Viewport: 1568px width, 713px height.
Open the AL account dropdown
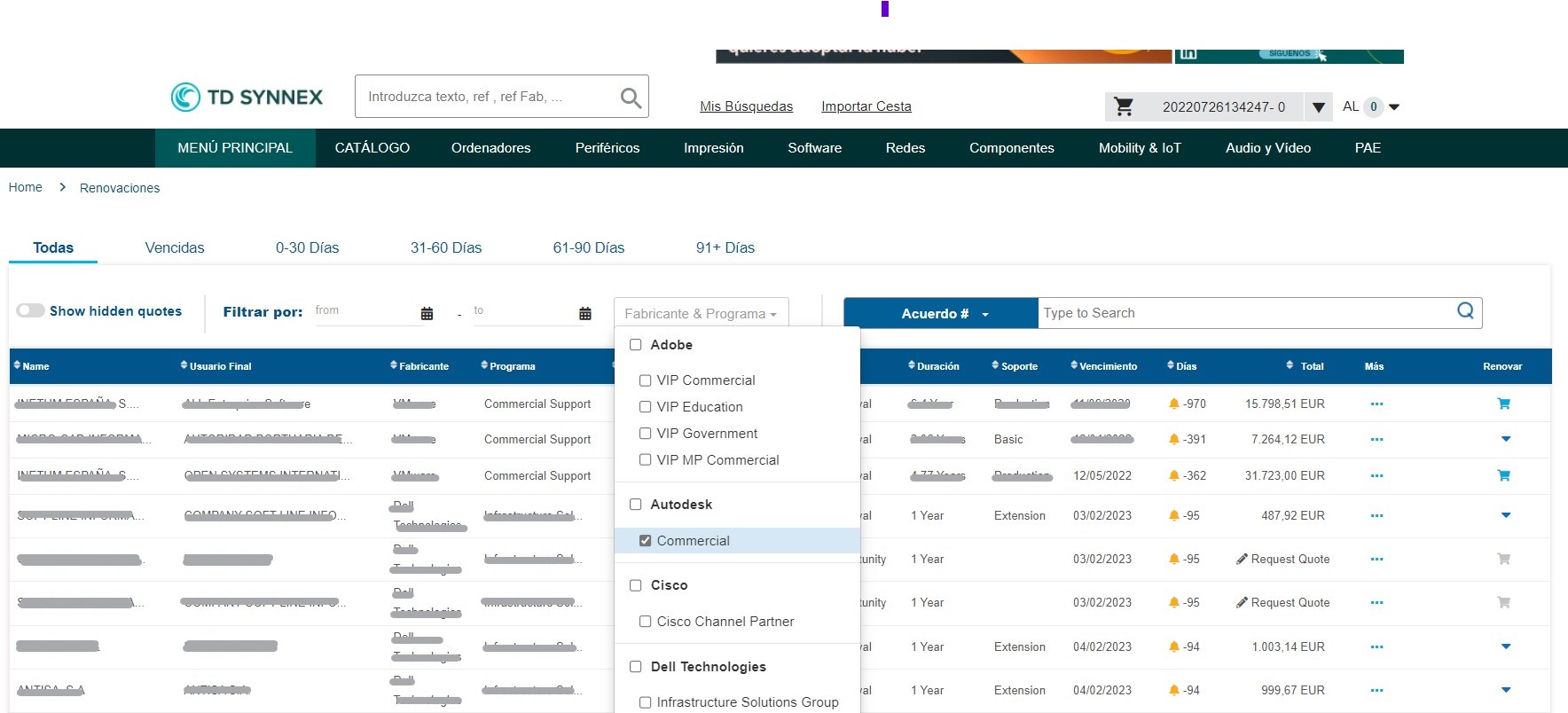(x=1372, y=106)
